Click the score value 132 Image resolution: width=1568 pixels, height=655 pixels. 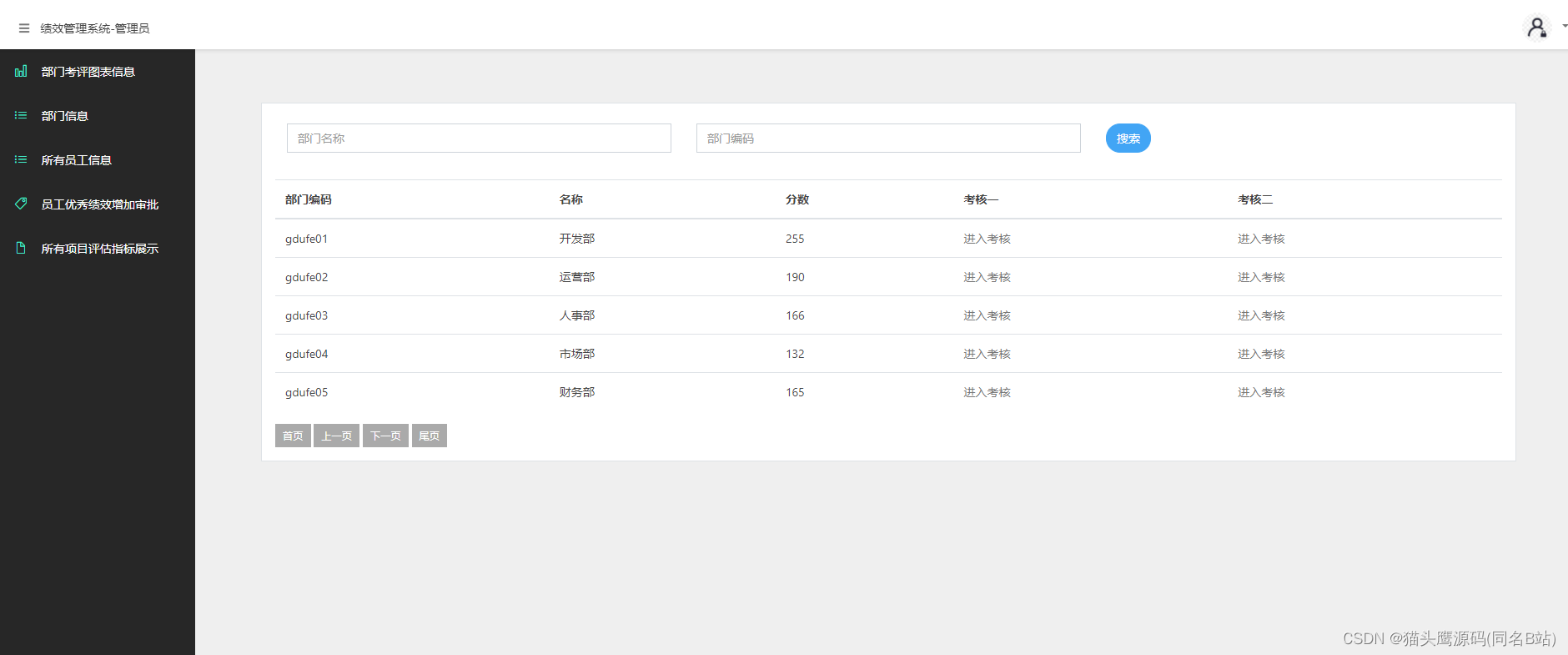pos(795,354)
